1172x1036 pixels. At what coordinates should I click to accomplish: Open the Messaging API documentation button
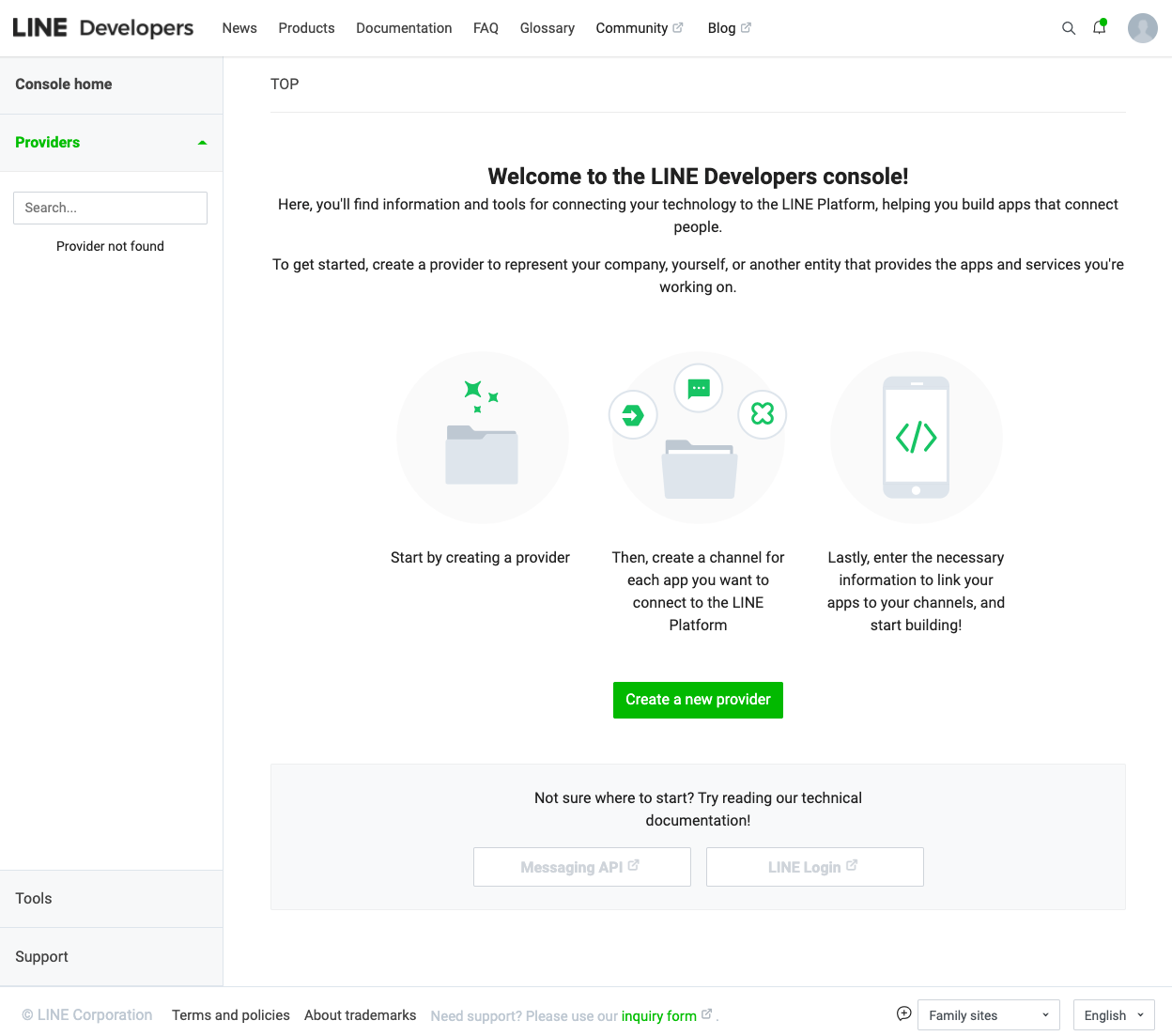click(x=581, y=867)
